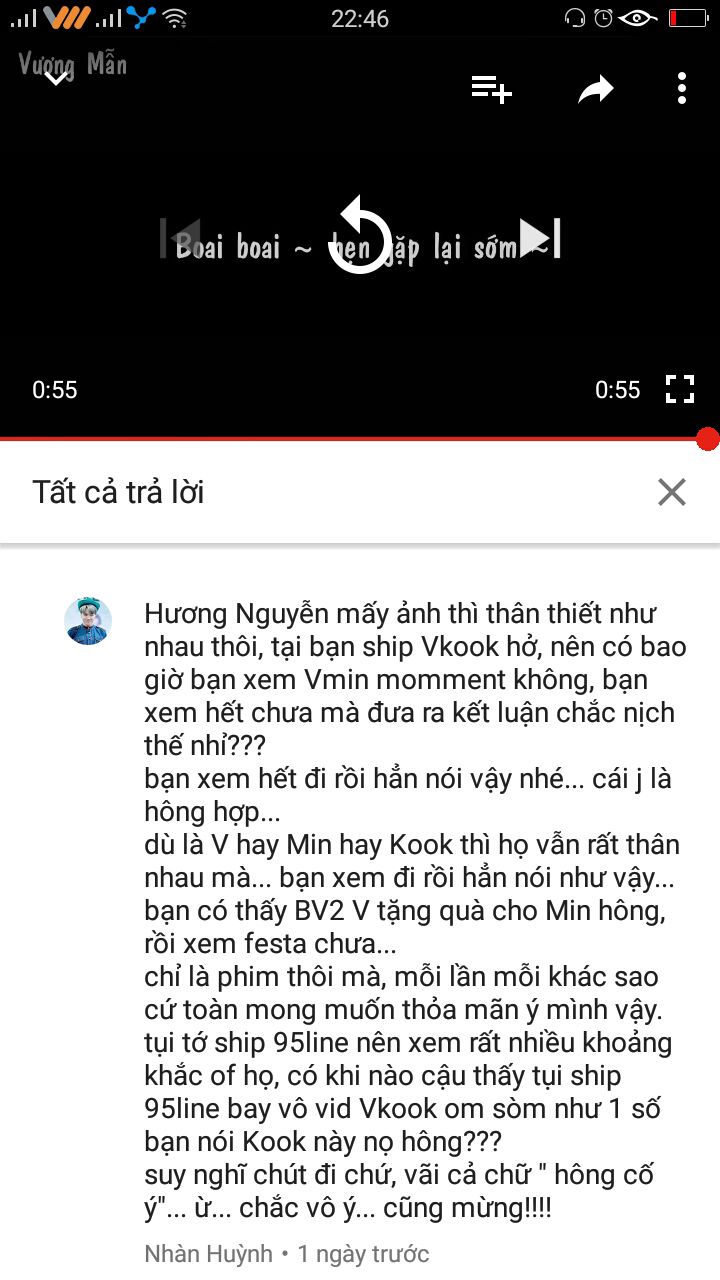Enter fullscreen mode
This screenshot has height=1280, width=720.
coord(680,389)
